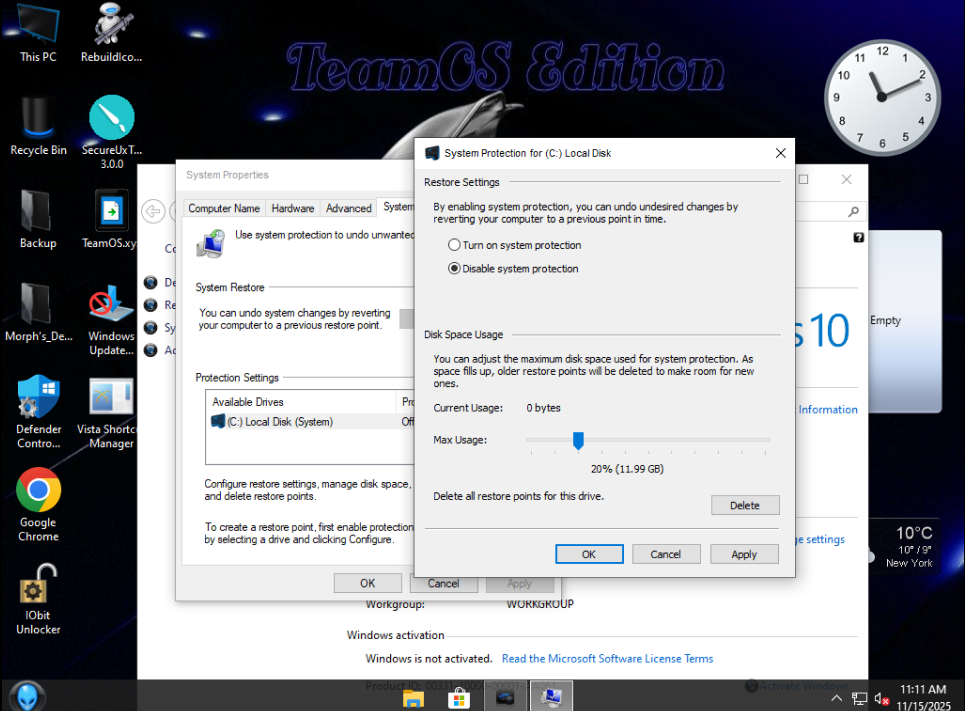Open the Advanced tab
This screenshot has height=711, width=965.
348,208
